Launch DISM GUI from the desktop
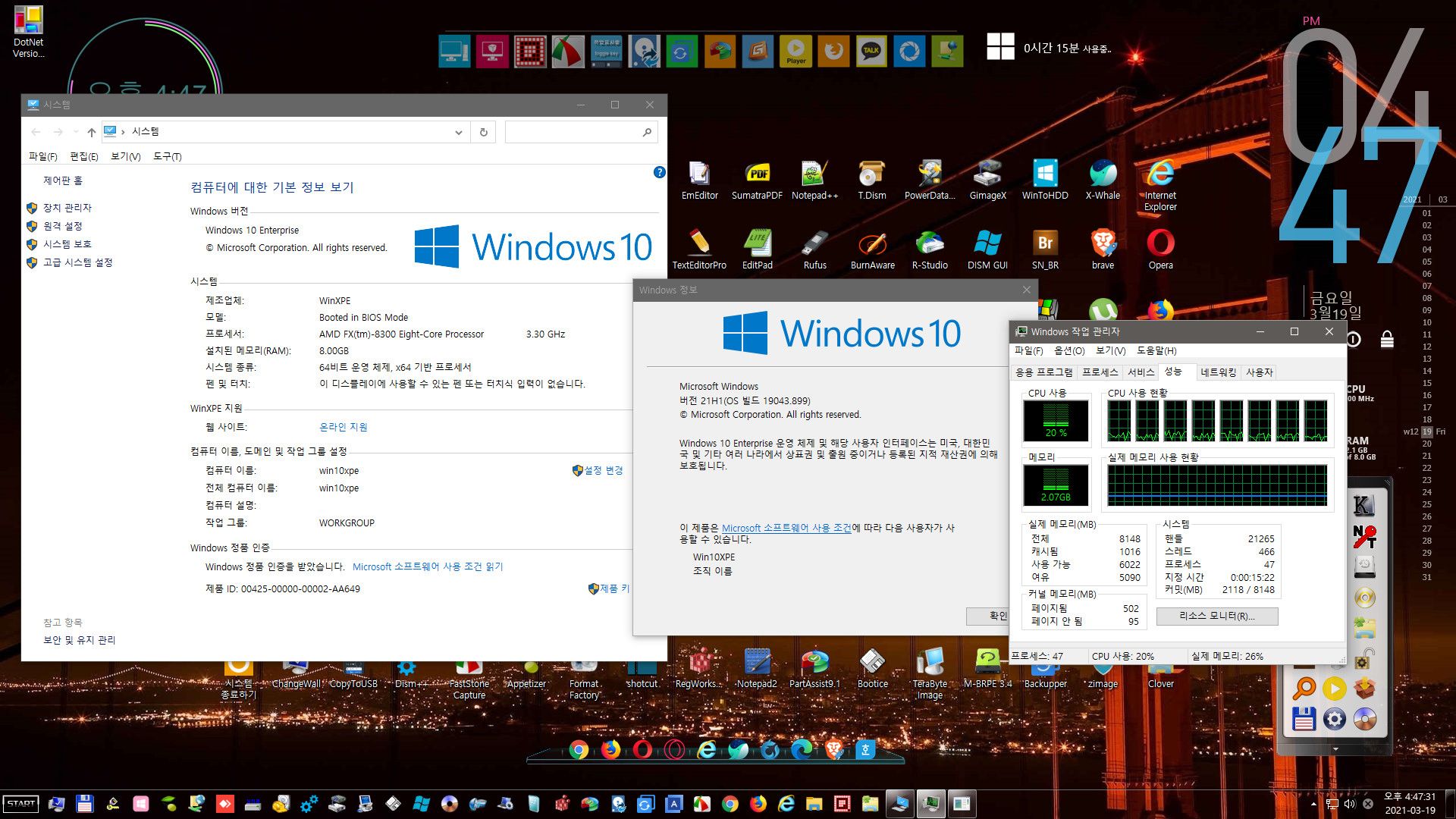The height and width of the screenshot is (819, 1456). point(987,250)
